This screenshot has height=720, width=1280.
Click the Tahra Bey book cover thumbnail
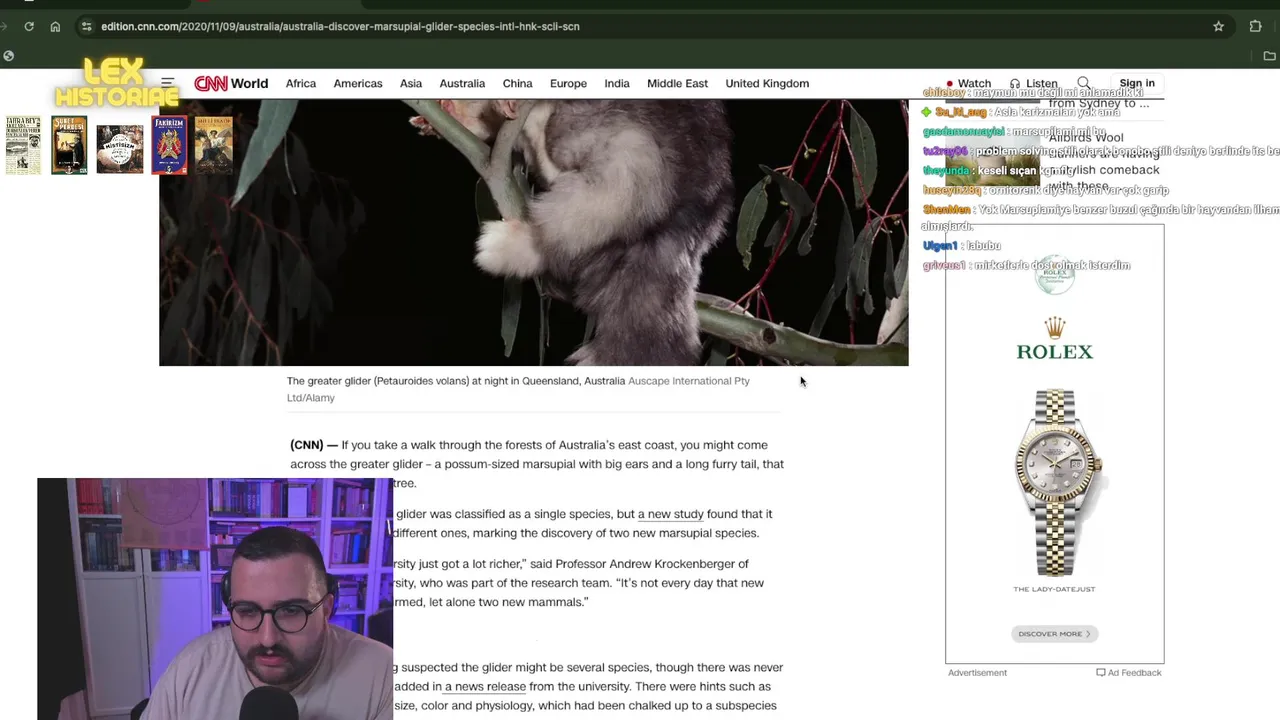(x=23, y=145)
